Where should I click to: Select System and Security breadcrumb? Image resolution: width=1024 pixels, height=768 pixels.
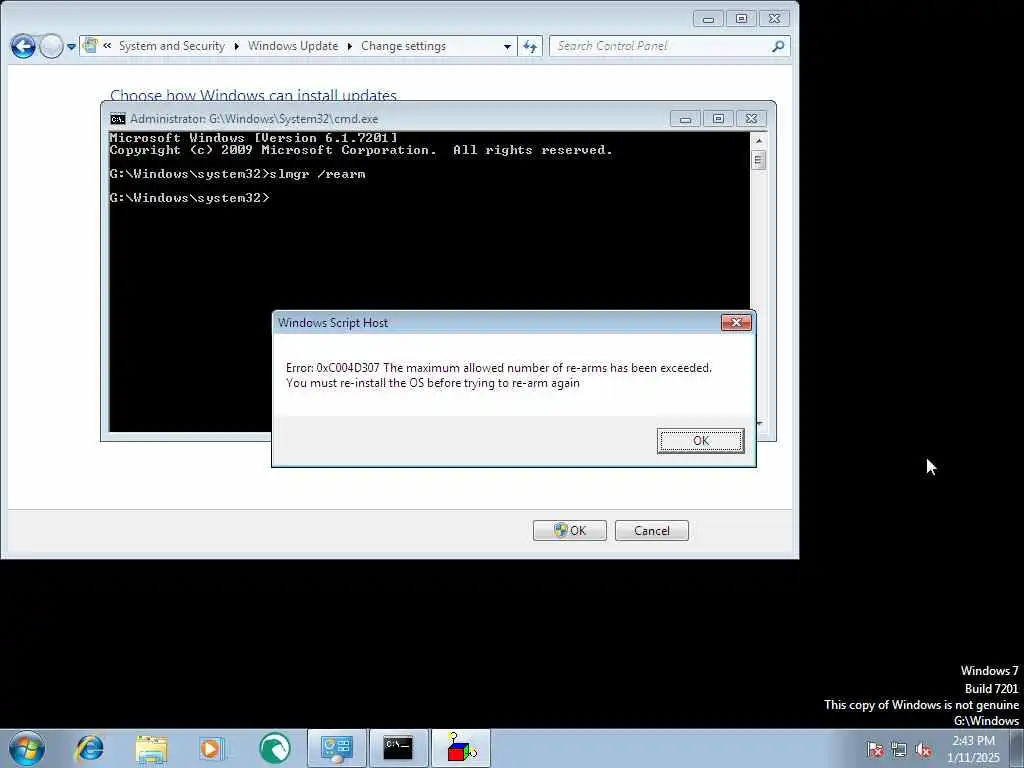tap(172, 46)
